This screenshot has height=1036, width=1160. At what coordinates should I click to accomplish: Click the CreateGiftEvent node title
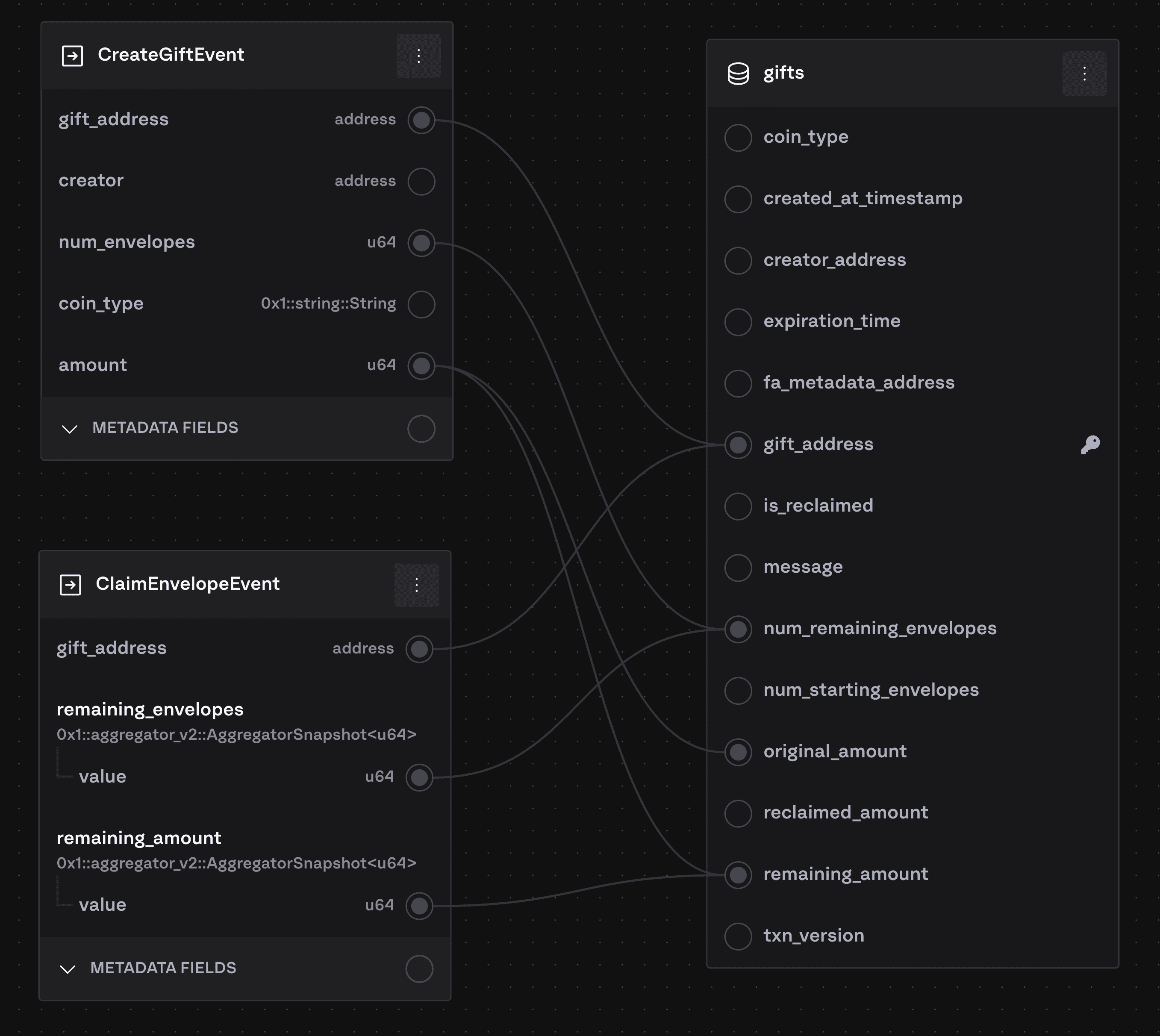pyautogui.click(x=171, y=55)
